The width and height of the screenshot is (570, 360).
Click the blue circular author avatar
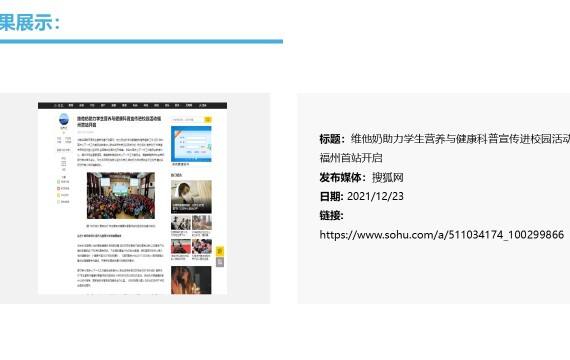click(64, 119)
